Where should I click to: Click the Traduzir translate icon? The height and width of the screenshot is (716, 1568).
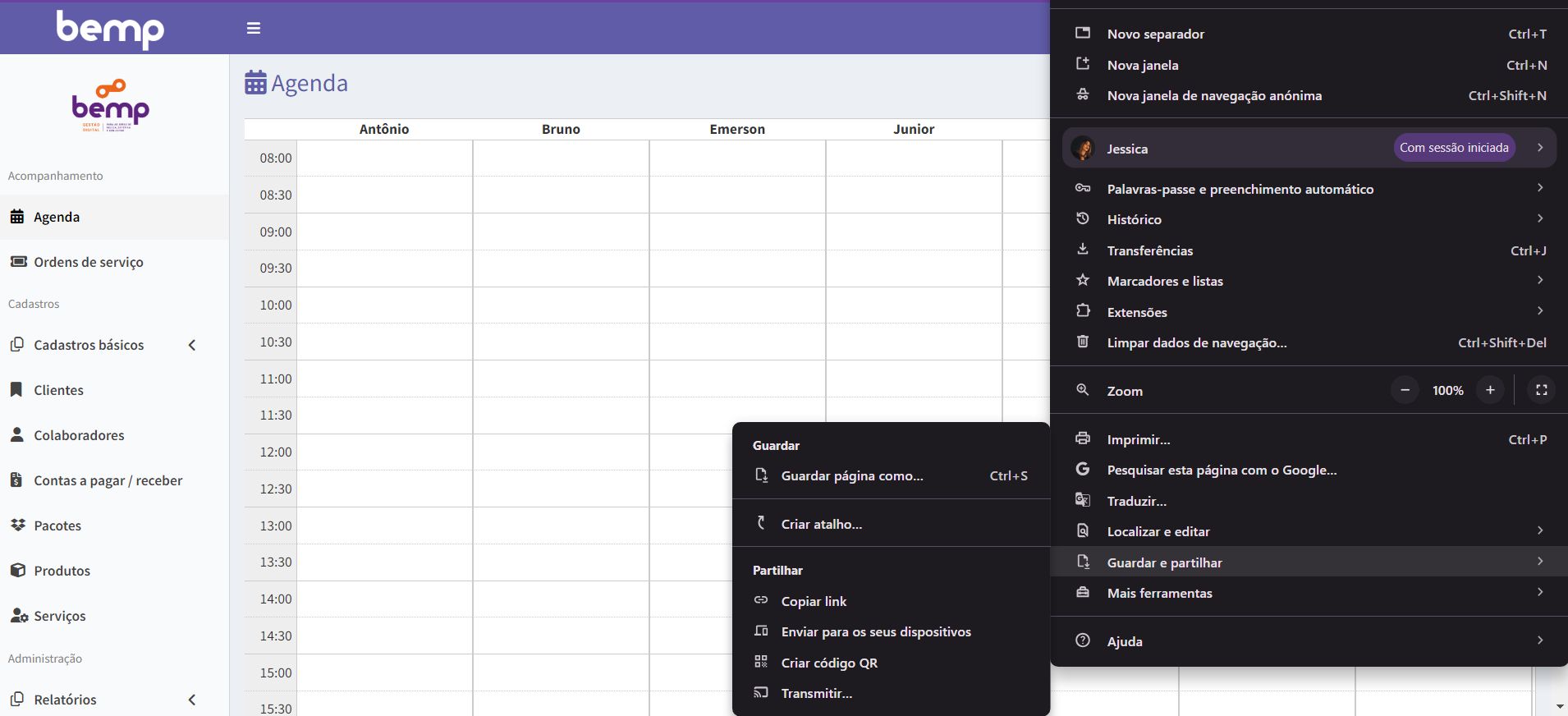pyautogui.click(x=1083, y=500)
